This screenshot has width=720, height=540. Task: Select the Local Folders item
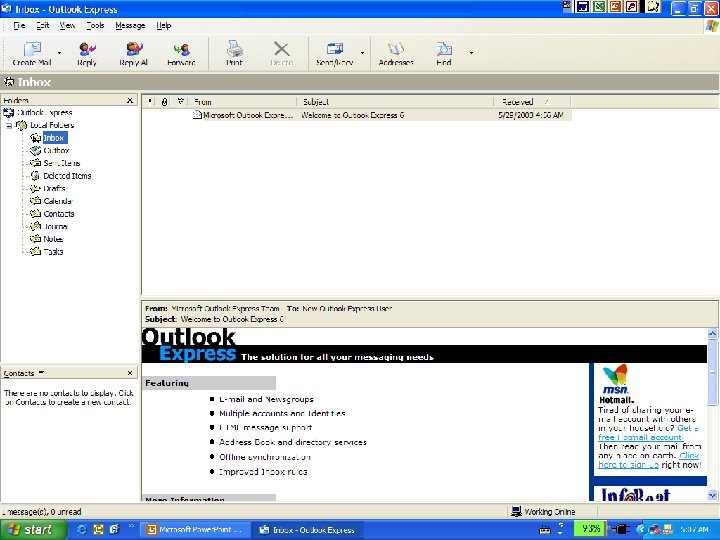point(52,125)
